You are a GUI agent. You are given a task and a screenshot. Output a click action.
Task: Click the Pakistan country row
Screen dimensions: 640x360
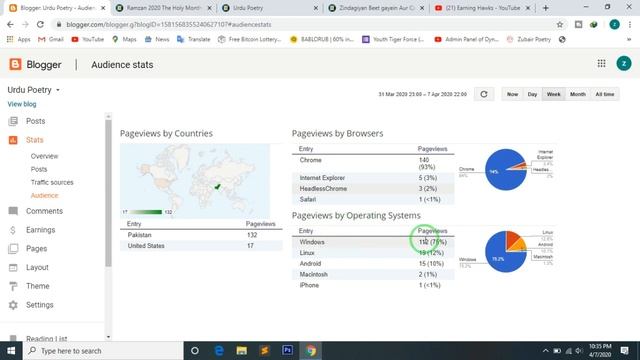201,235
